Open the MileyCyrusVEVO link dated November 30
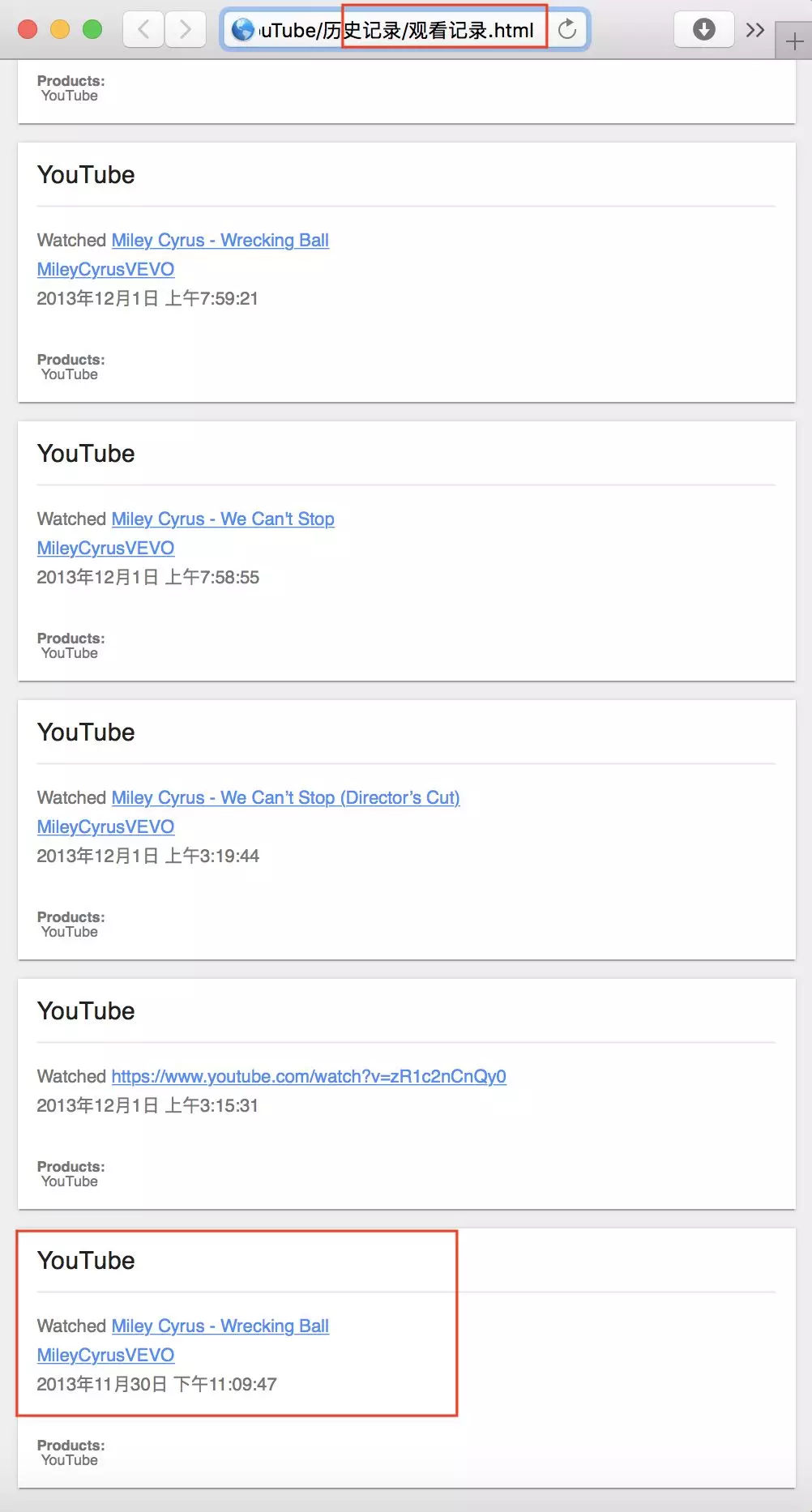Image resolution: width=812 pixels, height=1512 pixels. pyautogui.click(x=105, y=1356)
